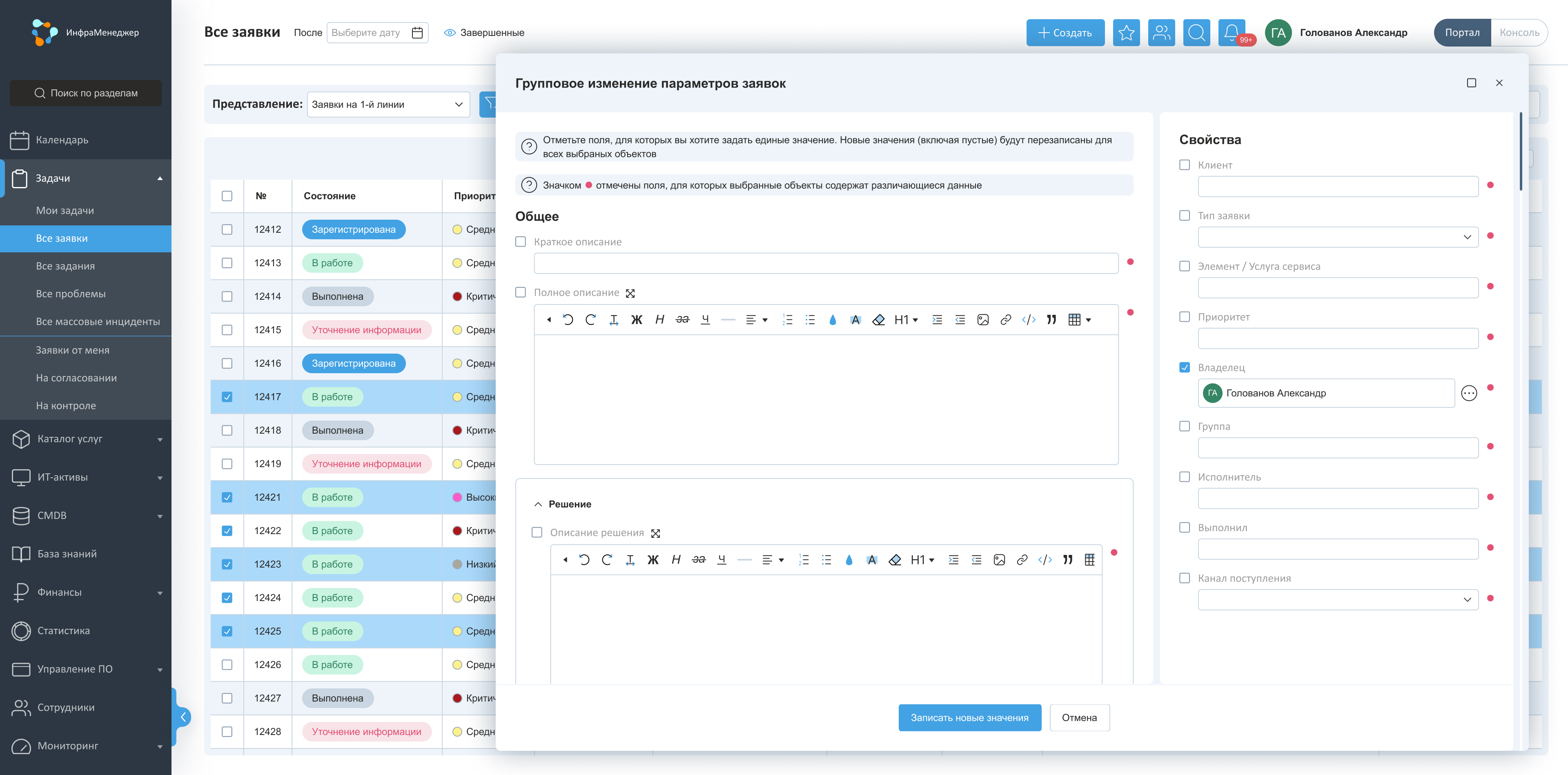1568x775 pixels.
Task: Switch to the Консоль tab
Action: pos(1519,33)
